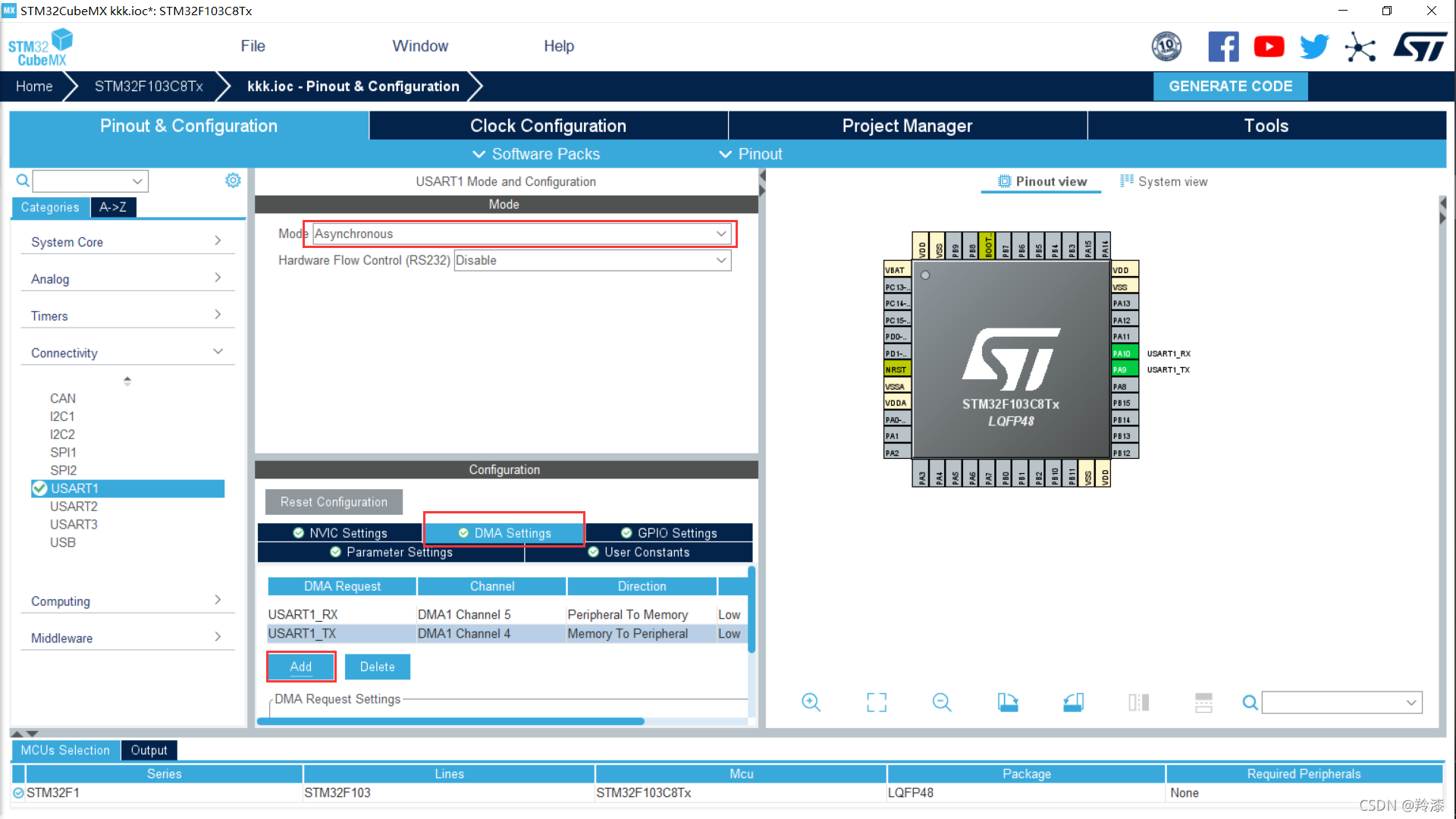Click the ST community network icon
Viewport: 1456px width, 819px height.
(1360, 47)
